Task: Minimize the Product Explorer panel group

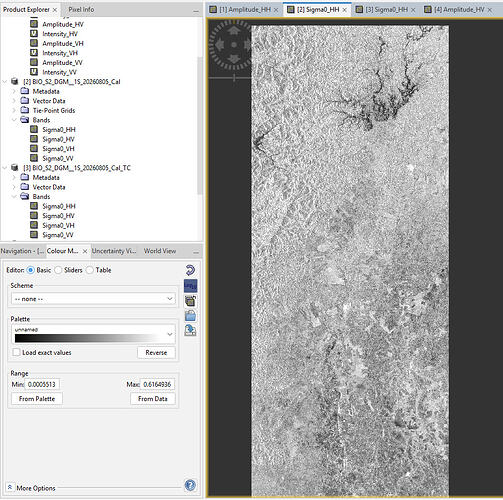Action: click(196, 11)
